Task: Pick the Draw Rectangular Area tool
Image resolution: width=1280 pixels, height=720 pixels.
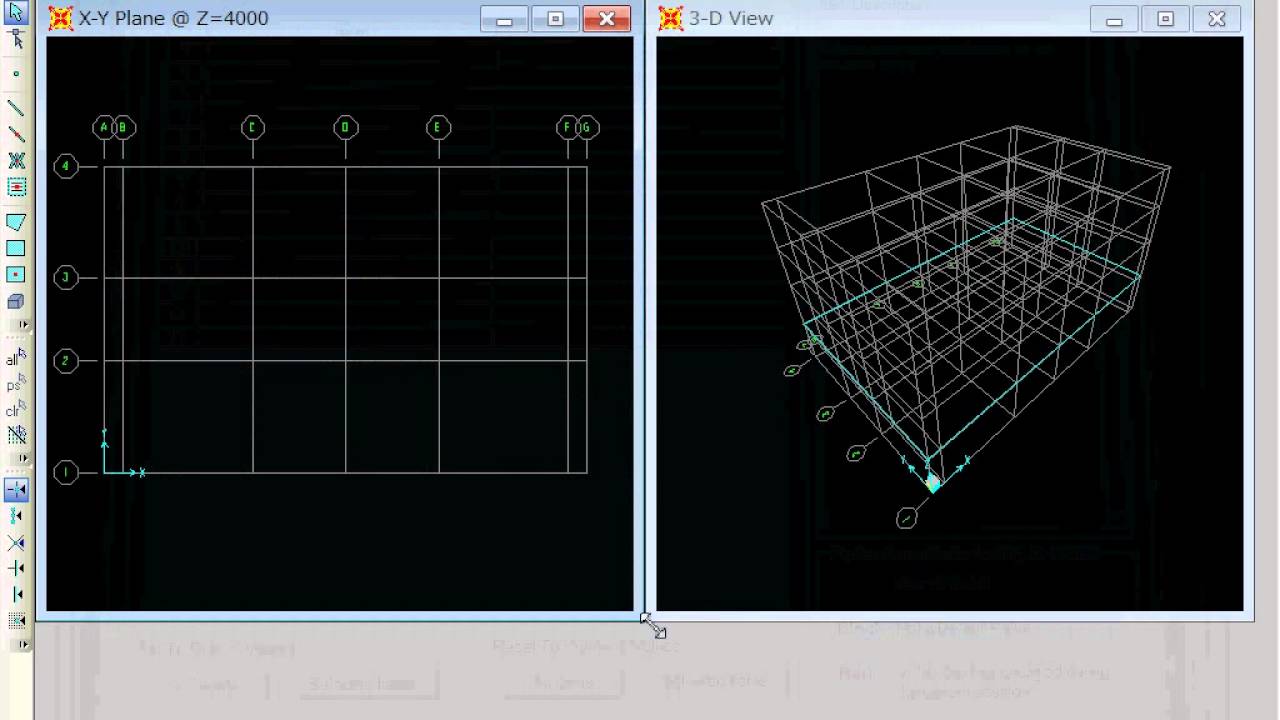Action: click(16, 248)
